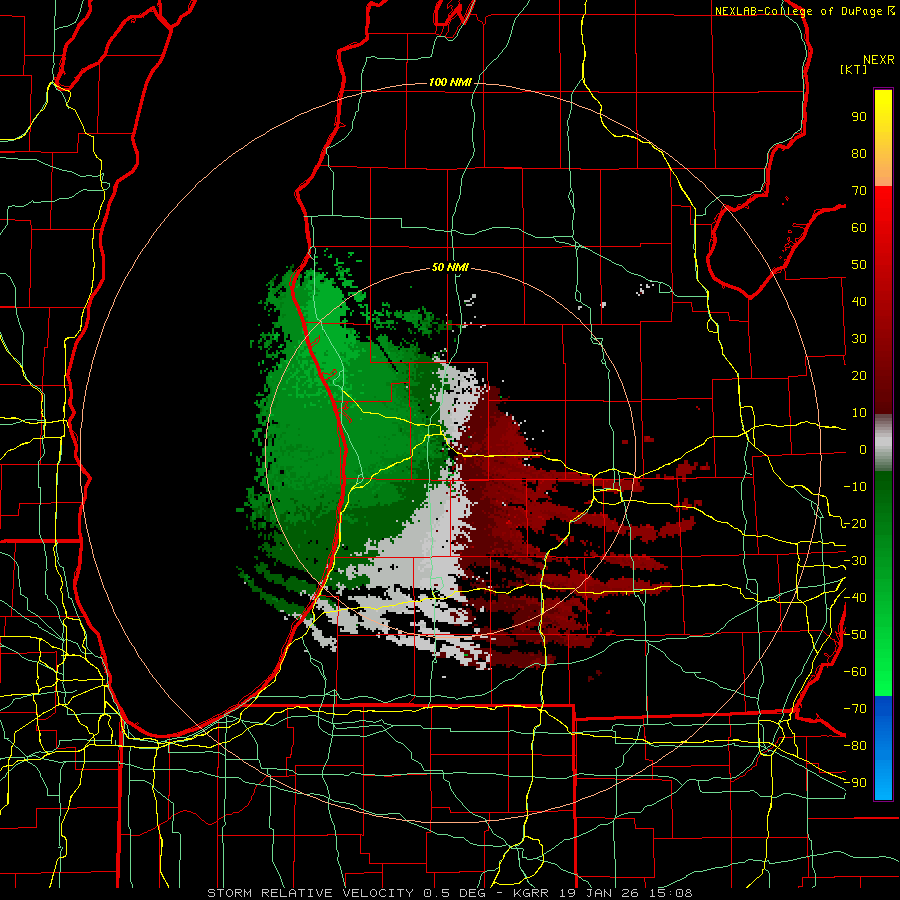
Task: Click the 0 value on the velocity scale
Action: coord(863,449)
